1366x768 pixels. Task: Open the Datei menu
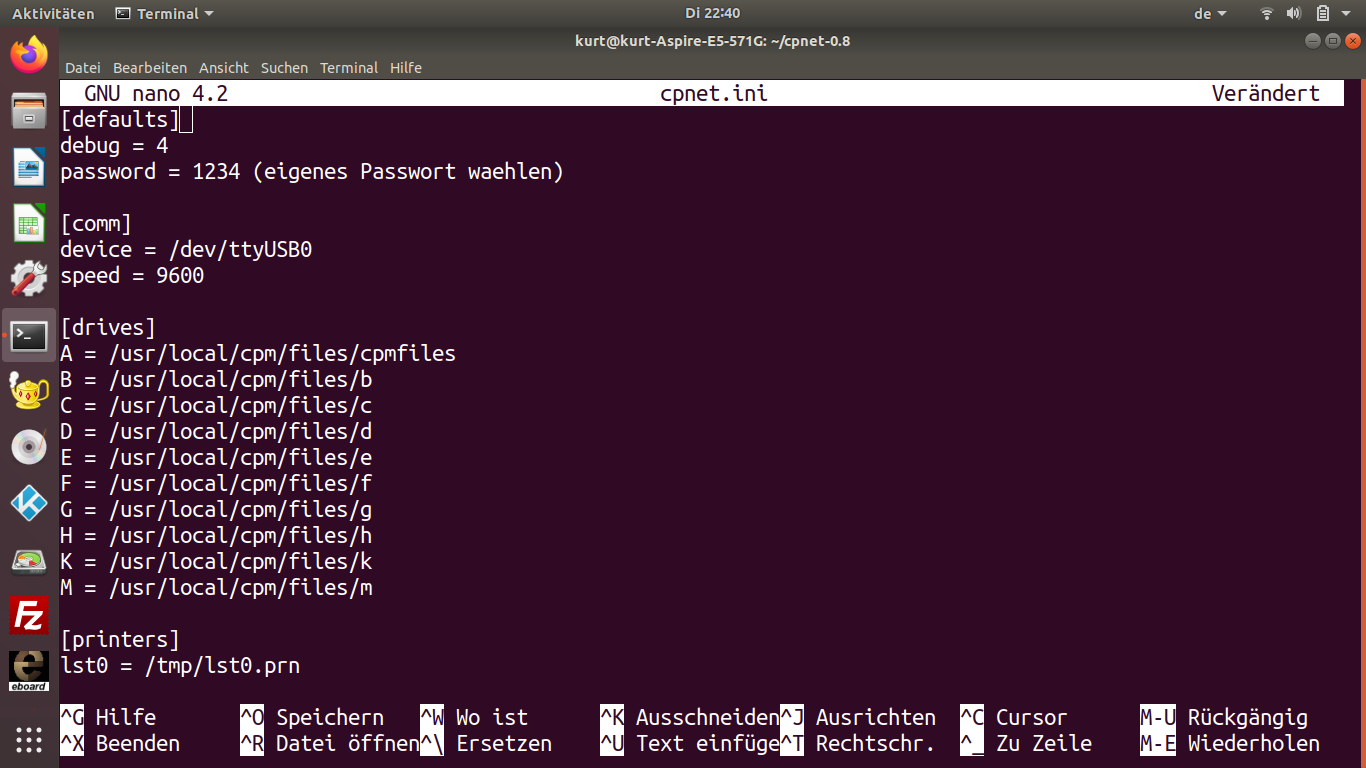click(83, 68)
